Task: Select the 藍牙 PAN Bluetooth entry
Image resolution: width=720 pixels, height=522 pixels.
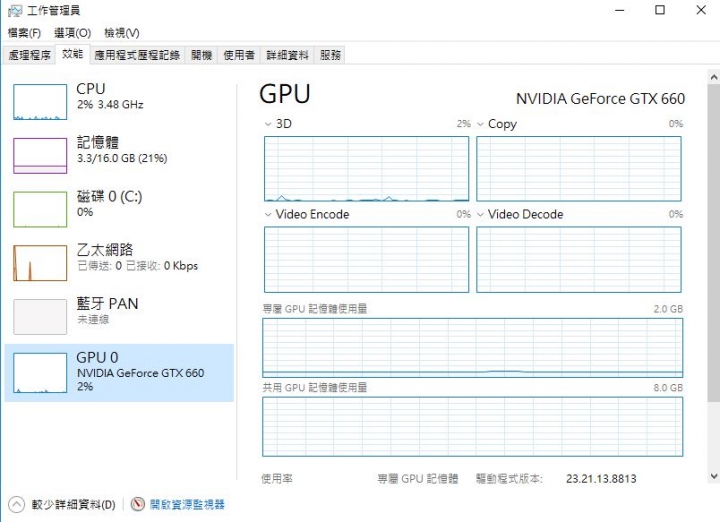Action: pyautogui.click(x=119, y=317)
